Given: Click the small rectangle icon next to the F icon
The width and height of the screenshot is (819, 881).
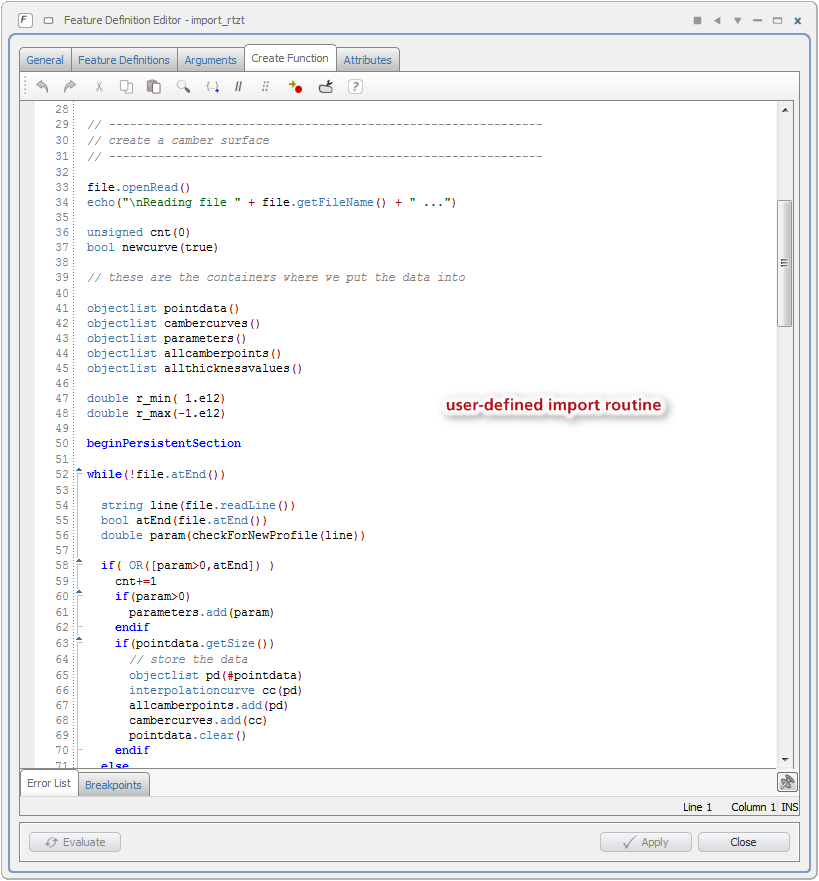Looking at the screenshot, I should point(49,20).
